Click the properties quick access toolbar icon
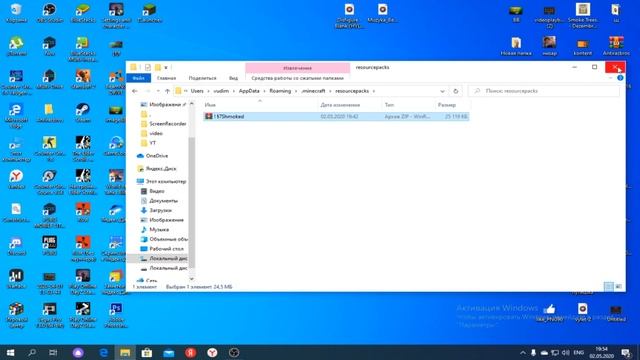 click(148, 67)
